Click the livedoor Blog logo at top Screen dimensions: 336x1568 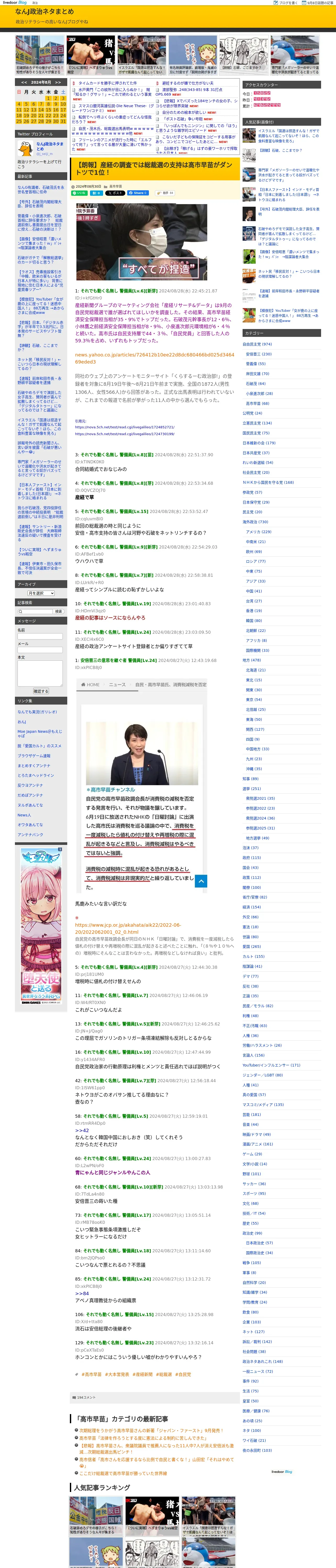tap(14, 2)
